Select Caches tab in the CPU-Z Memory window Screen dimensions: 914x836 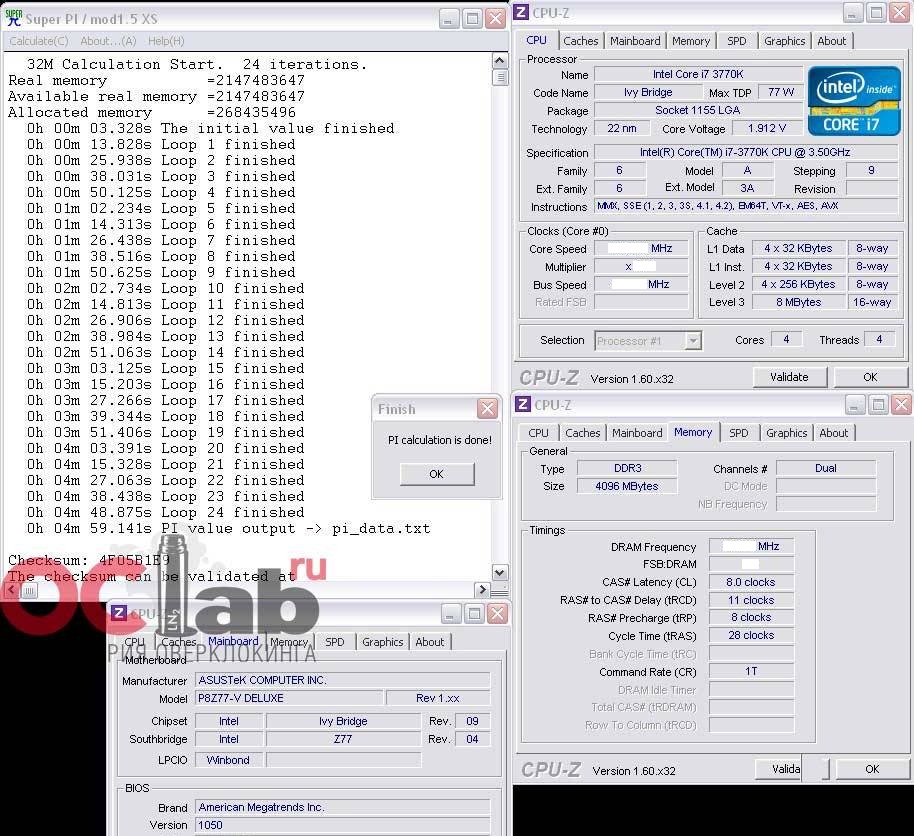[x=582, y=433]
